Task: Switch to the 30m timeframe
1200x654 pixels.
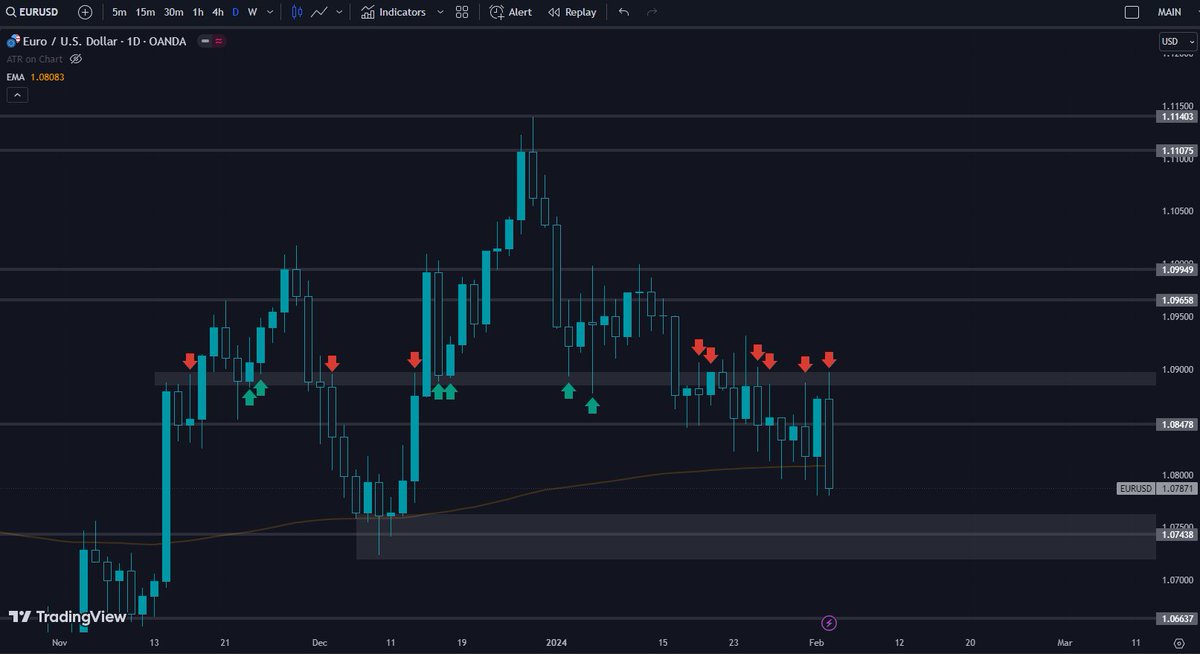Action: coord(173,12)
